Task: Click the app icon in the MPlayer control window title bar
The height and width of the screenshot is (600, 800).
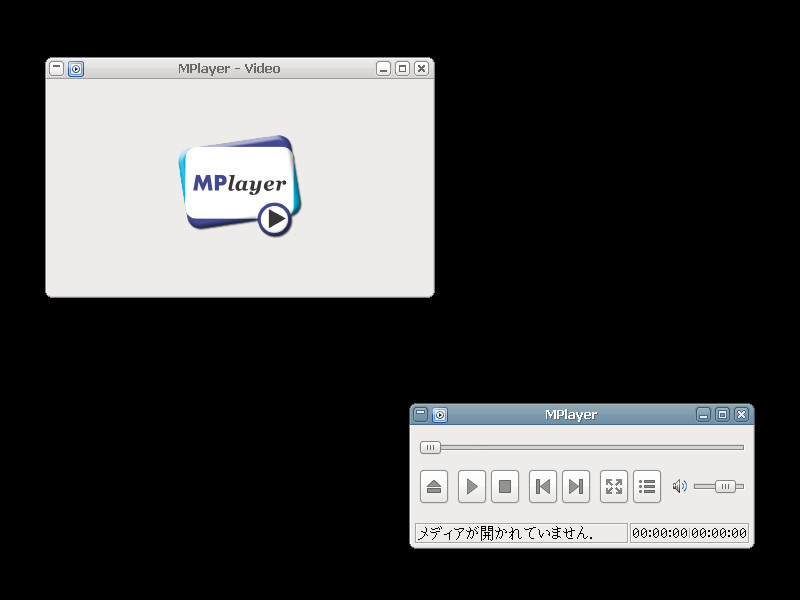Action: pos(440,415)
